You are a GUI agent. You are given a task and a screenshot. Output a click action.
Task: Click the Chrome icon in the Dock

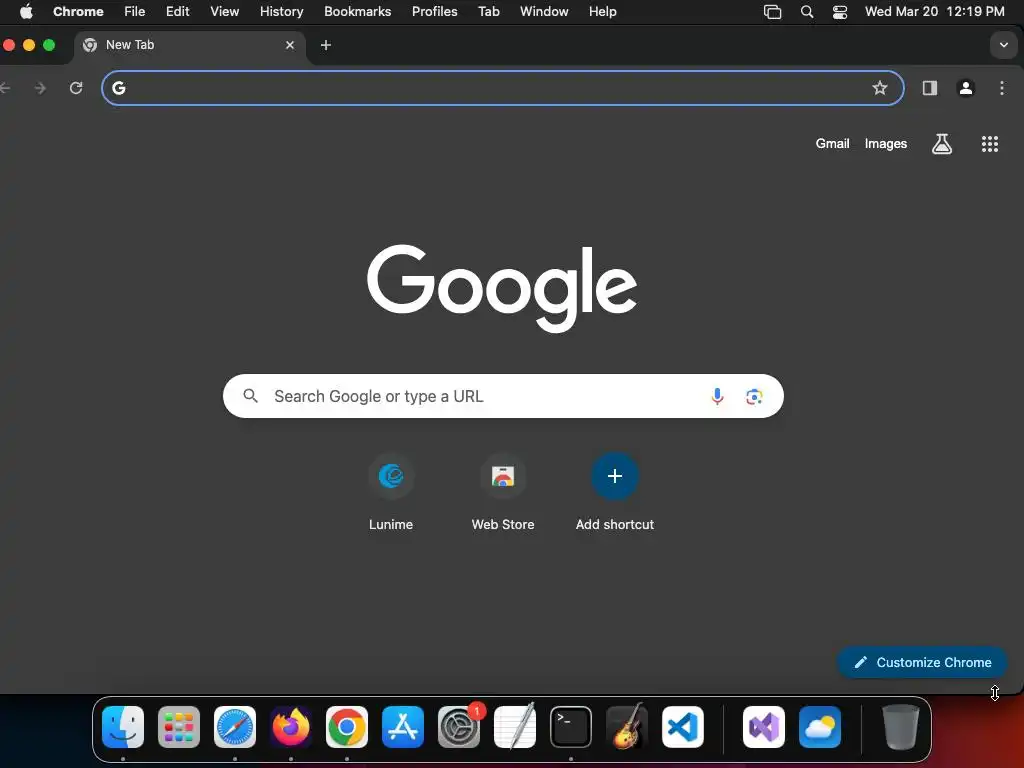[x=347, y=727]
